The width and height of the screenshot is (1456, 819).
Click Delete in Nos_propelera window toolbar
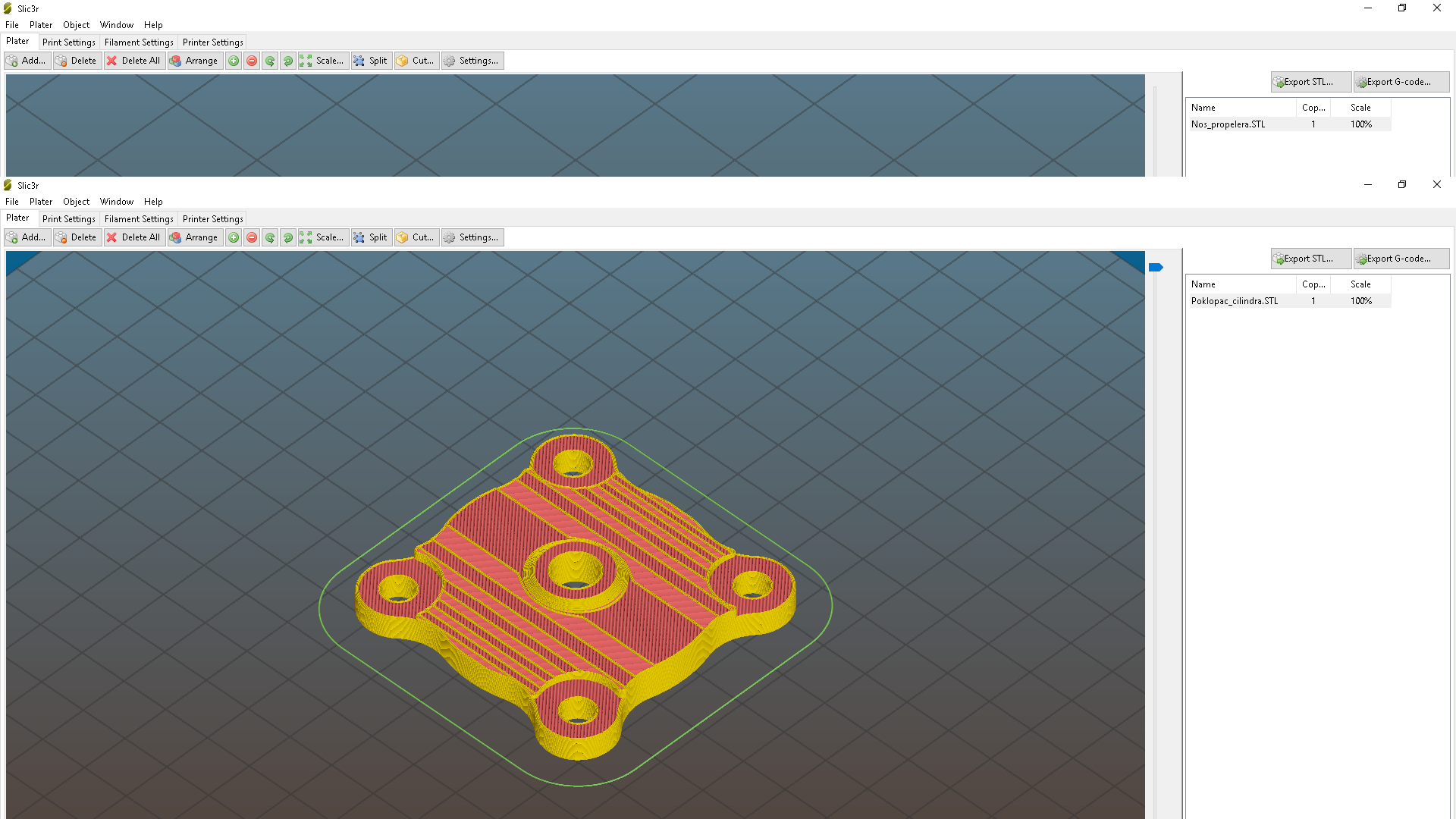click(x=77, y=61)
